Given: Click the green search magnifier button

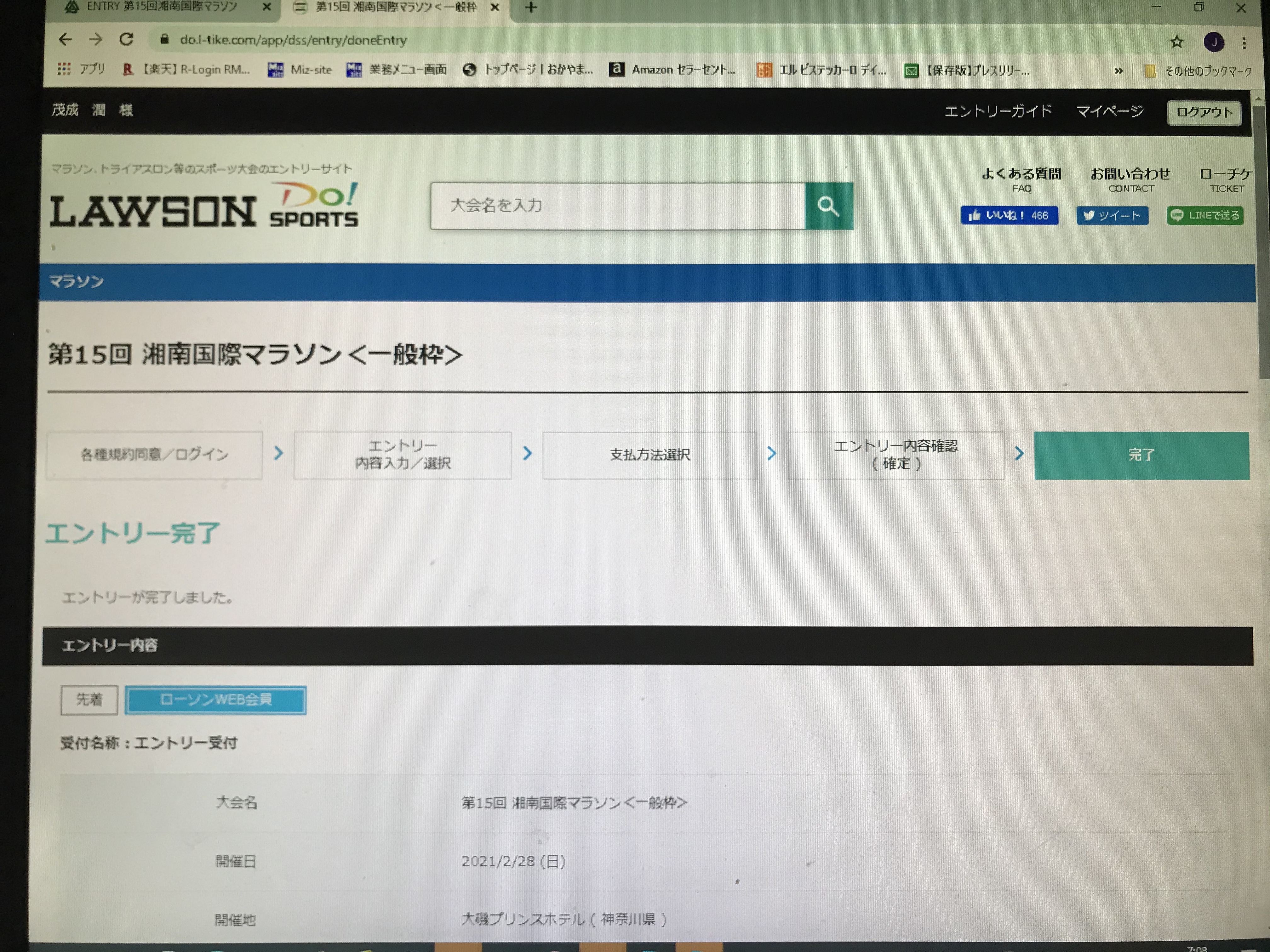Looking at the screenshot, I should (x=828, y=206).
